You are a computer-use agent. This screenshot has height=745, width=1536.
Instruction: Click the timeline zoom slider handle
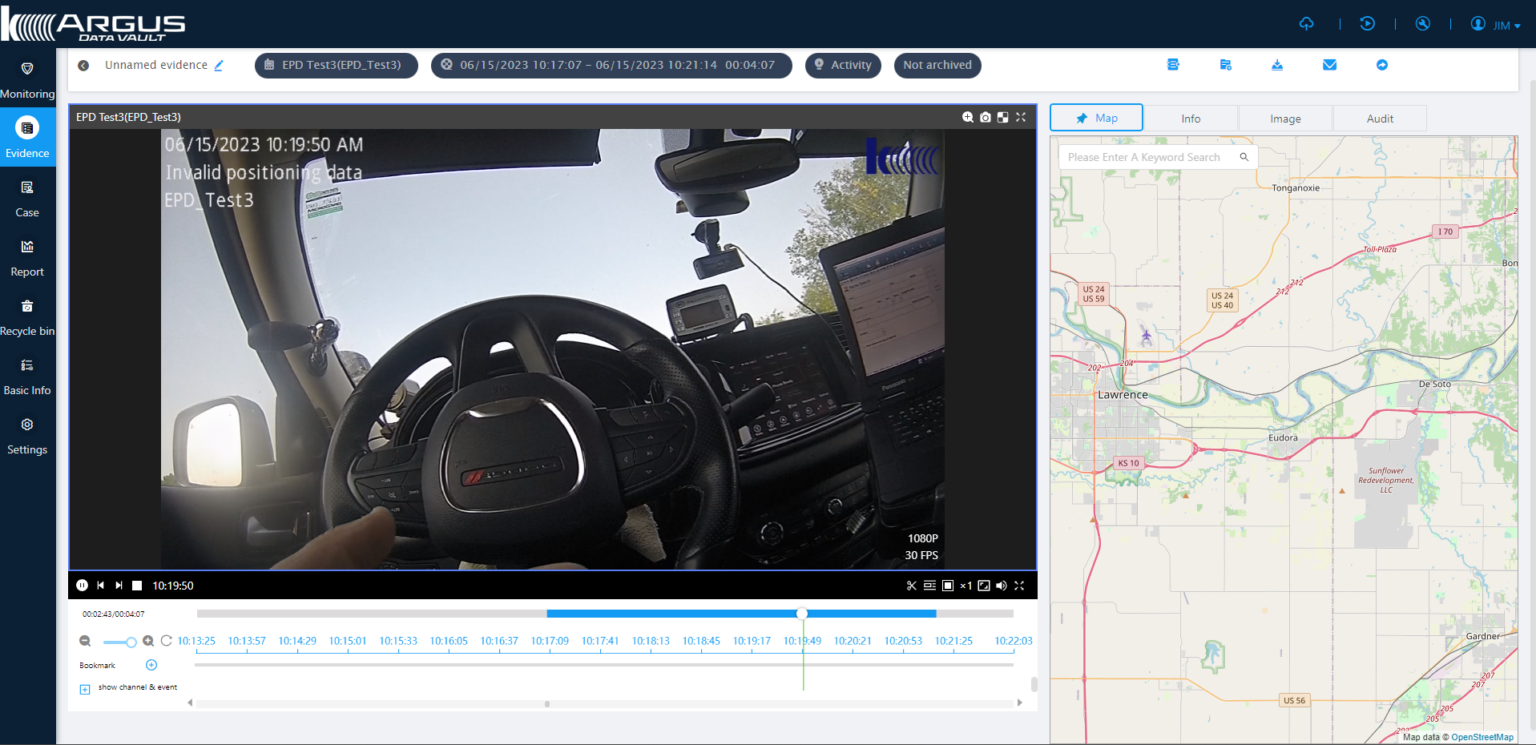click(131, 642)
